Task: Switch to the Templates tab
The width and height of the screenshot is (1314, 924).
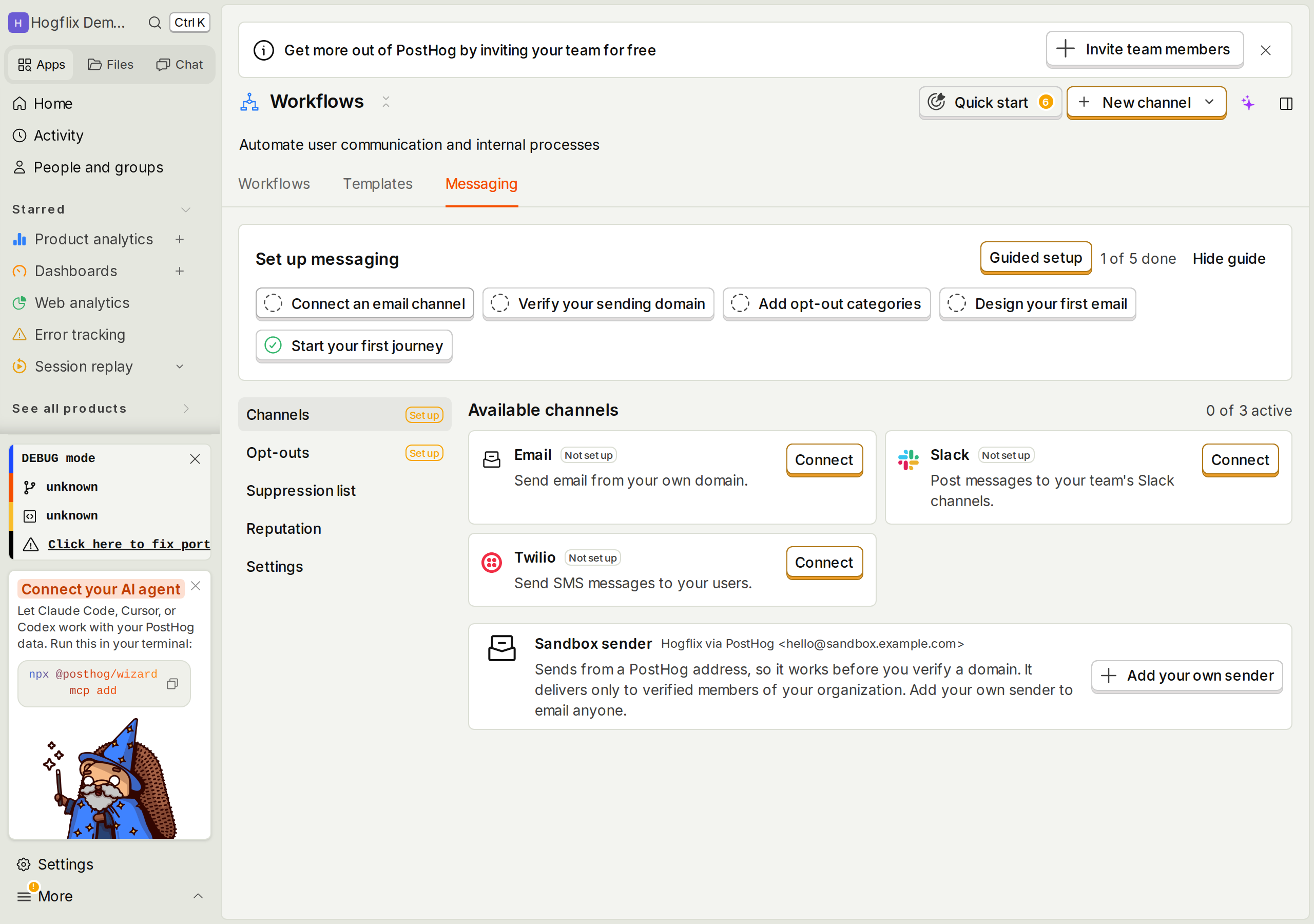Action: (378, 184)
